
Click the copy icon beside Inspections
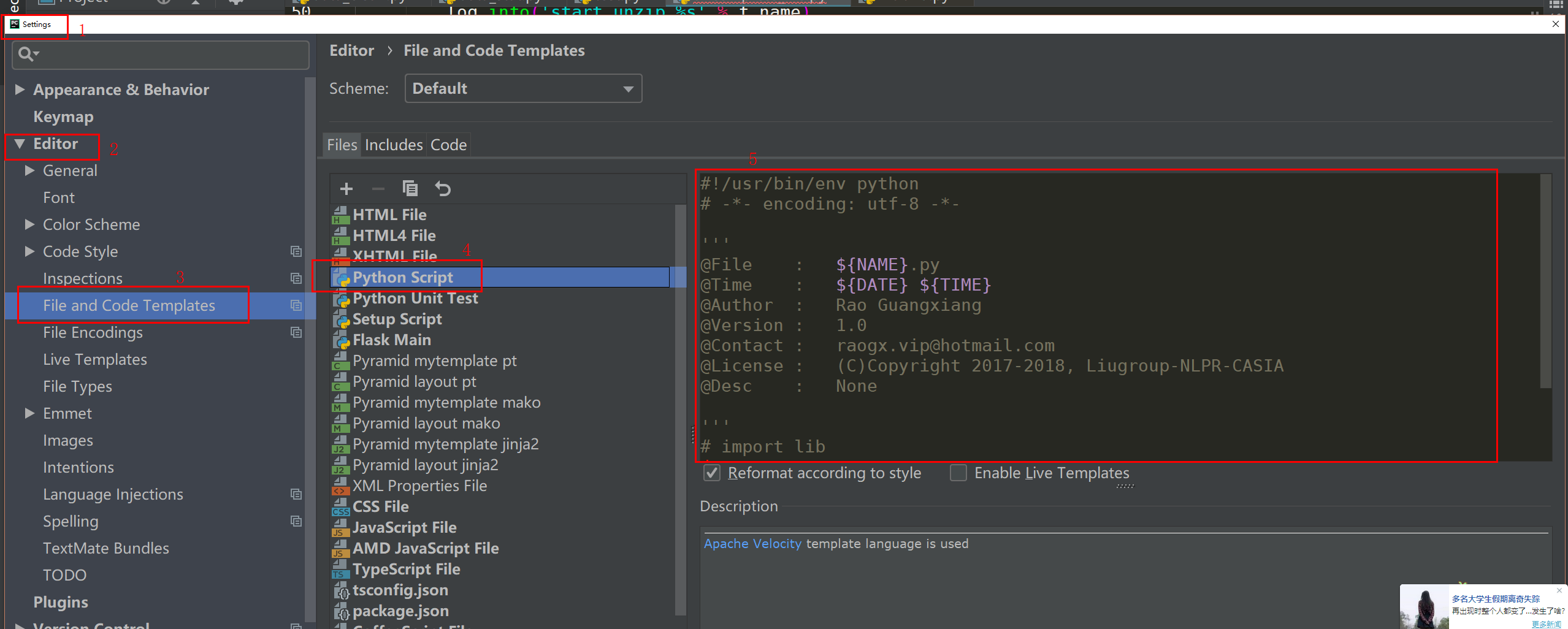(296, 278)
